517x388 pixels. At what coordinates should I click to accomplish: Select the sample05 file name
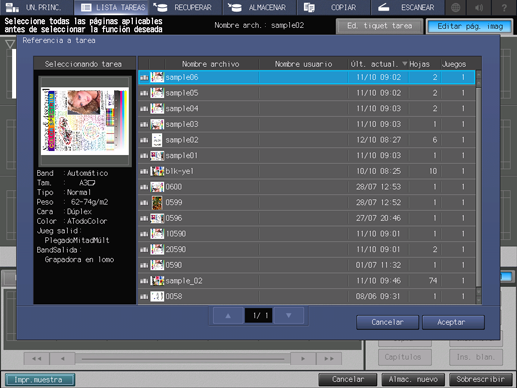(x=182, y=93)
